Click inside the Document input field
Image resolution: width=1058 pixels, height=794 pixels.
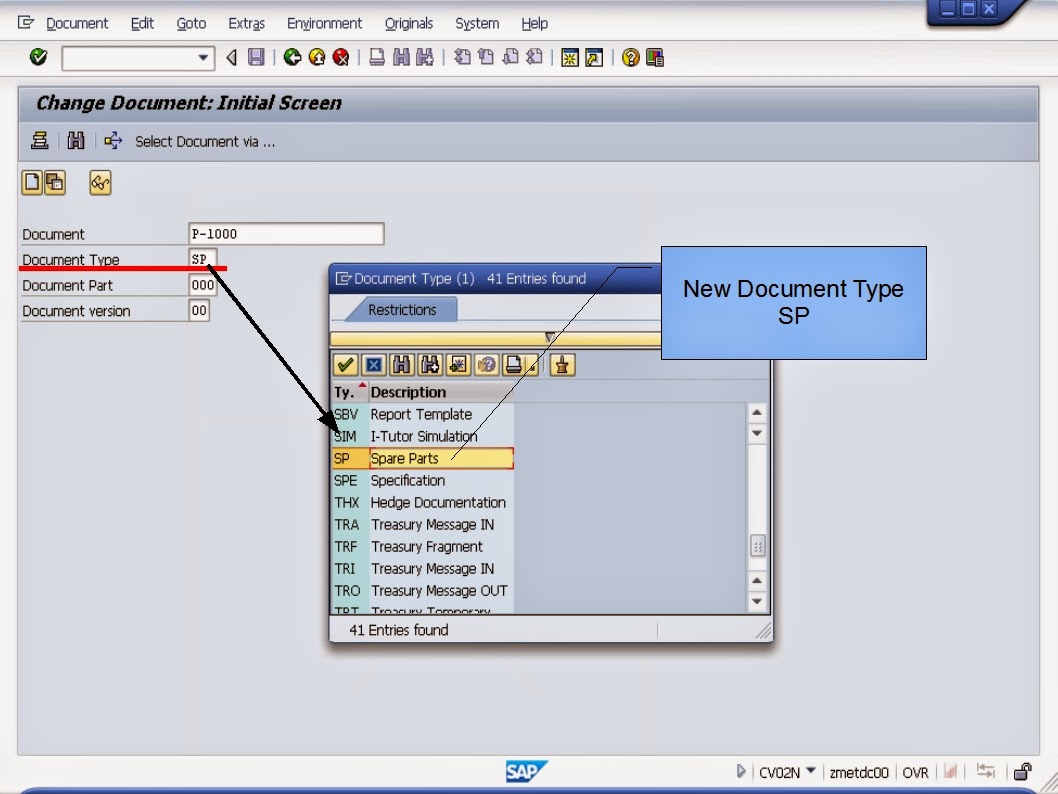point(285,233)
